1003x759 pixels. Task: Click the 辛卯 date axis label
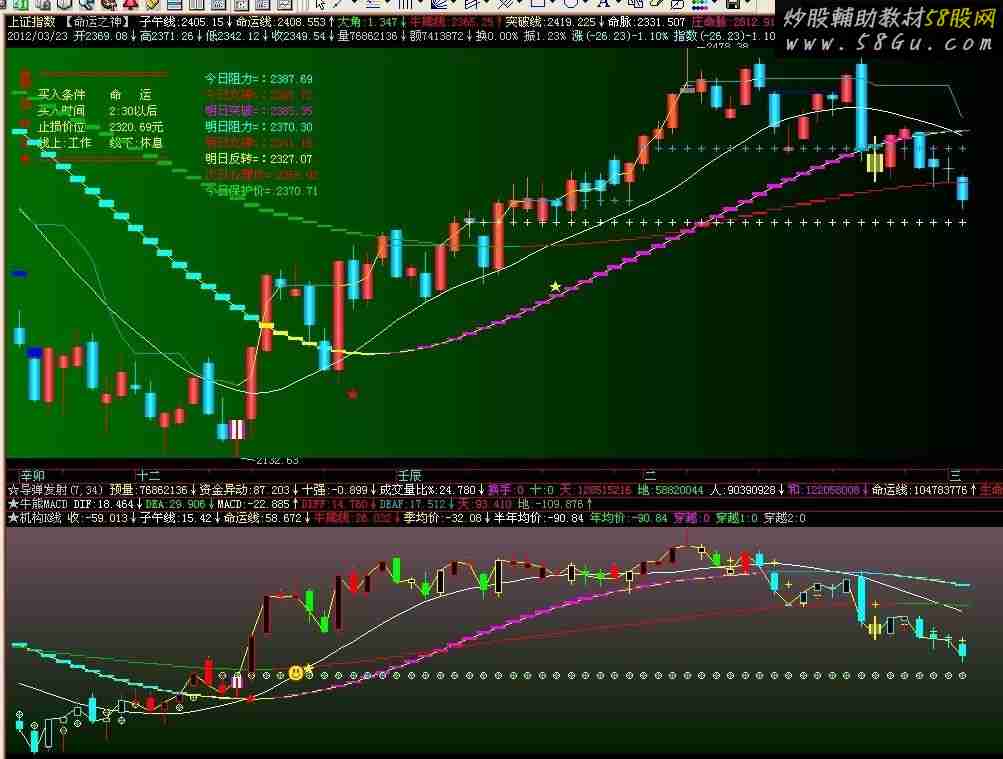pos(33,475)
